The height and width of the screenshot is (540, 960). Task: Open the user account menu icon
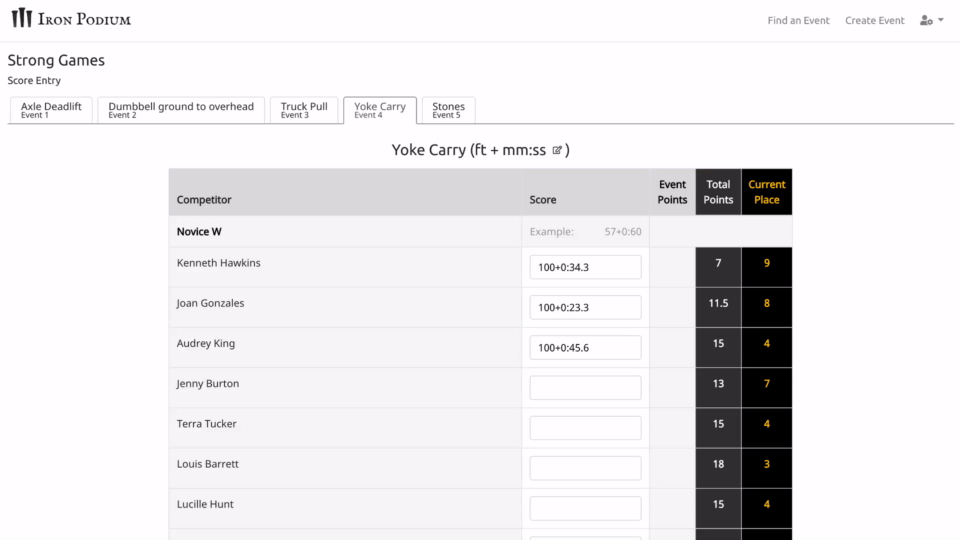point(931,20)
